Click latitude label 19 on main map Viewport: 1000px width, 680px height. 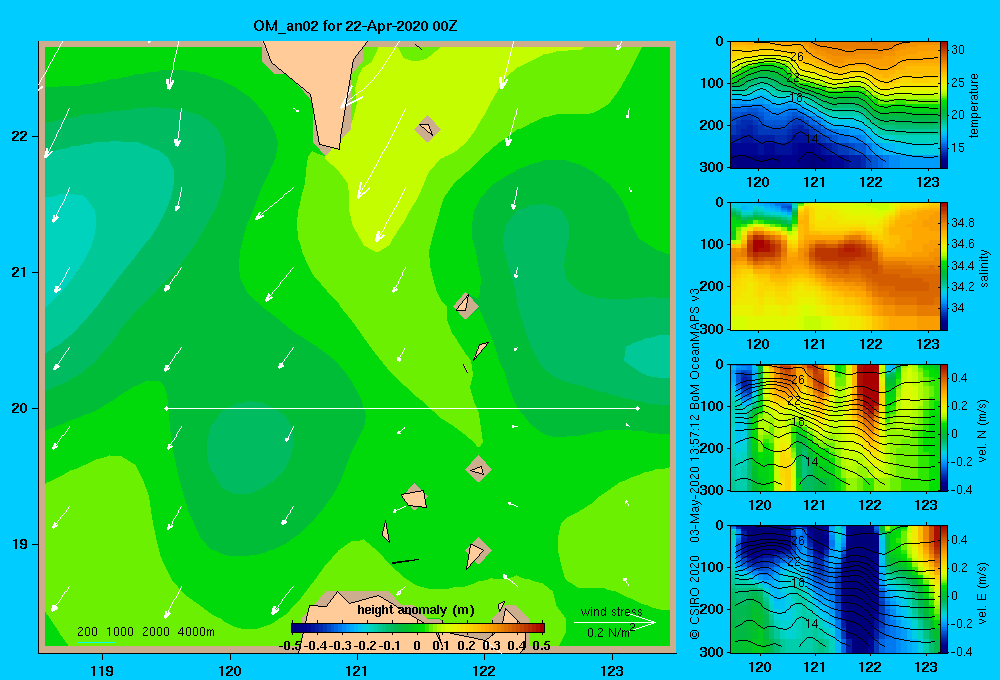19,544
